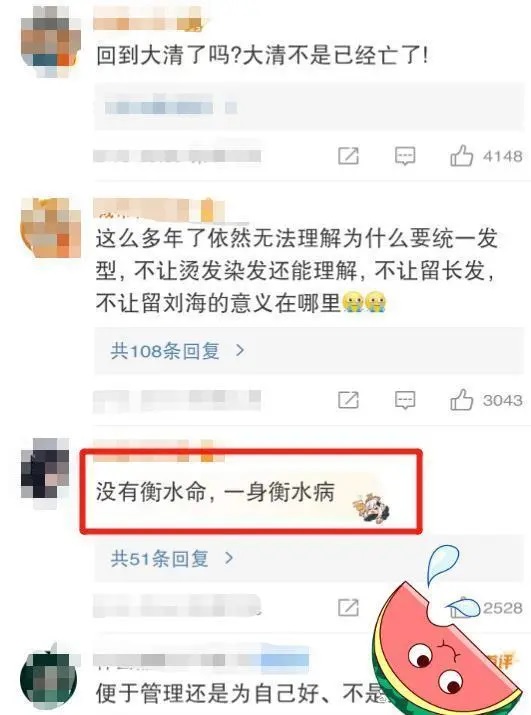Click the 2528 like count

[x=502, y=608]
